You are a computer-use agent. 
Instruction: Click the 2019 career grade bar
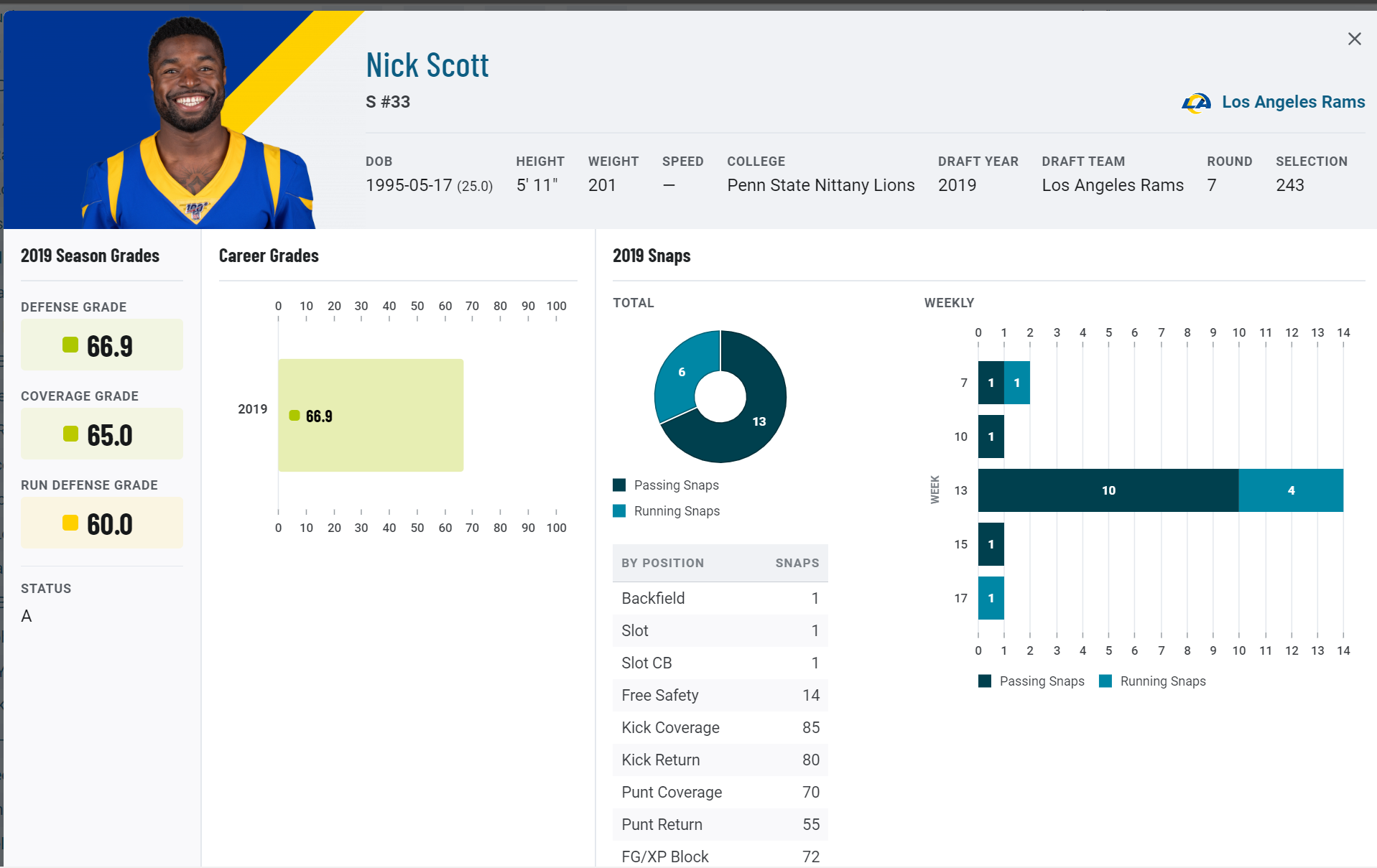click(x=371, y=415)
